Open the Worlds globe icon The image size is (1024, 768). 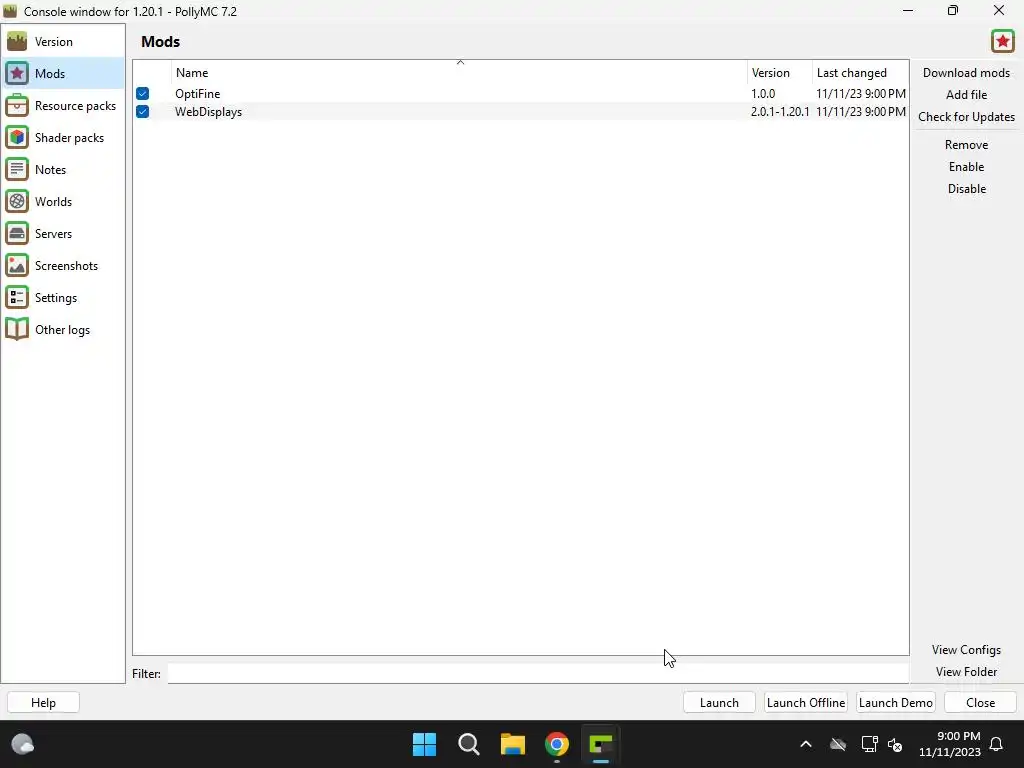pyautogui.click(x=17, y=201)
